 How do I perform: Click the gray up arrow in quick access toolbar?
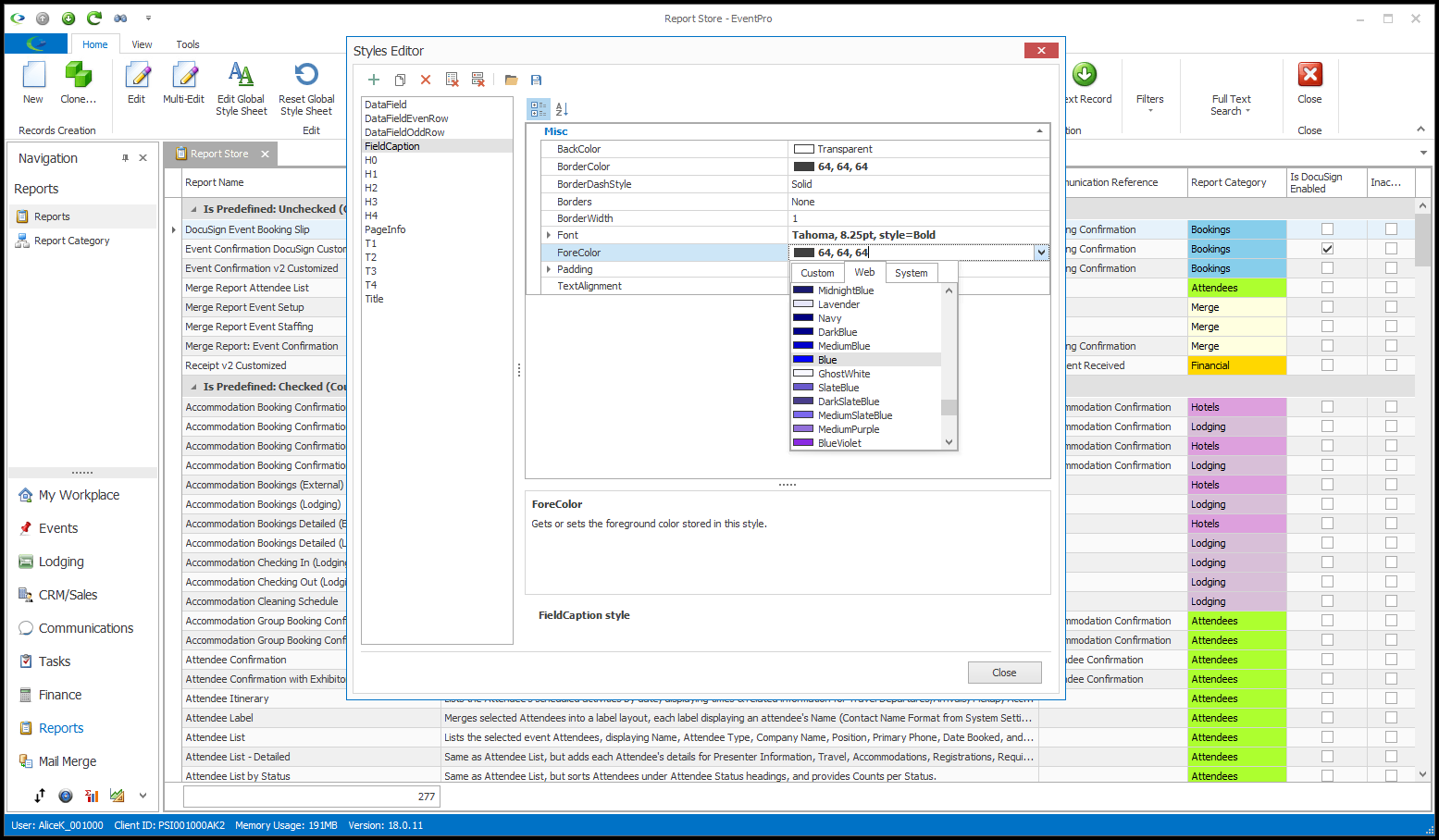(x=43, y=19)
